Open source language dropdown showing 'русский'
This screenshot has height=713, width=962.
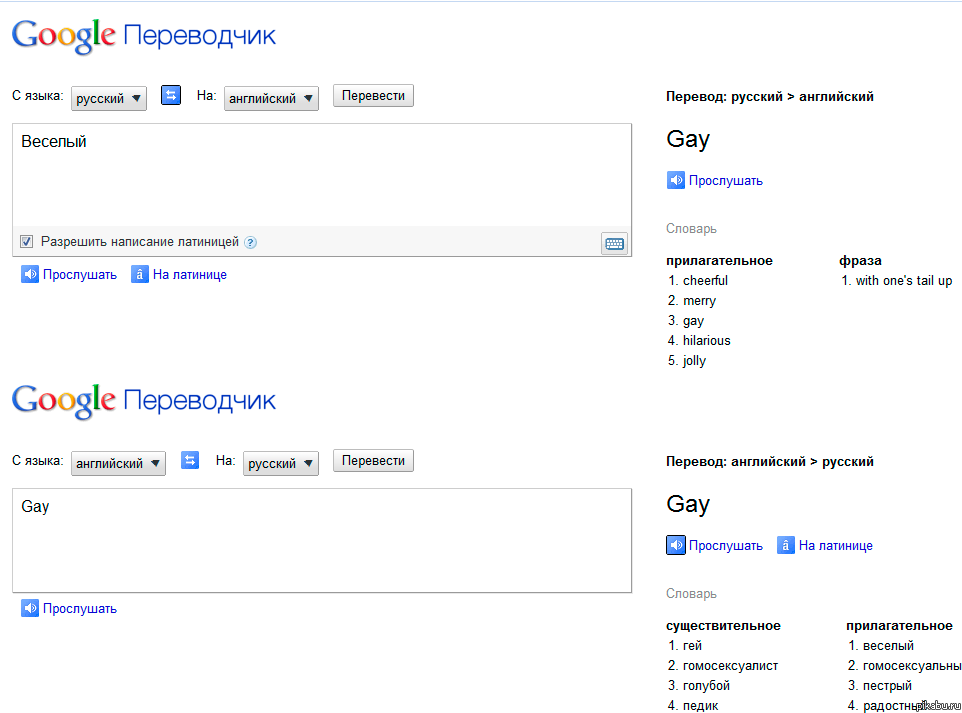point(109,98)
